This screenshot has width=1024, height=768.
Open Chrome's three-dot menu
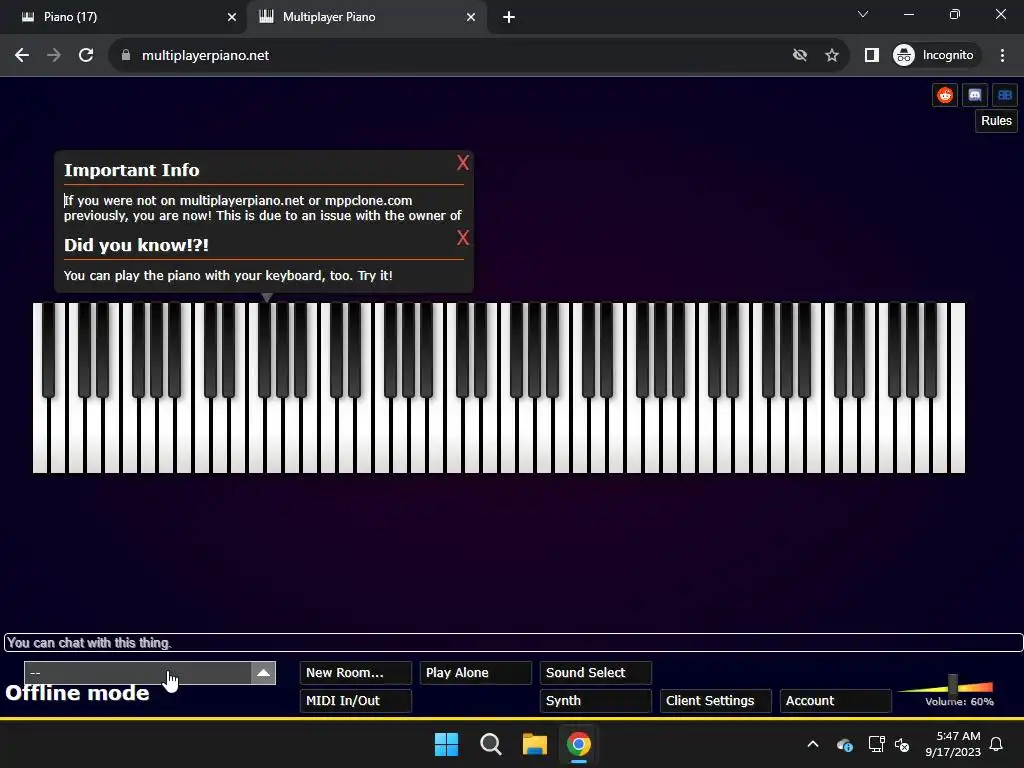(x=1002, y=56)
